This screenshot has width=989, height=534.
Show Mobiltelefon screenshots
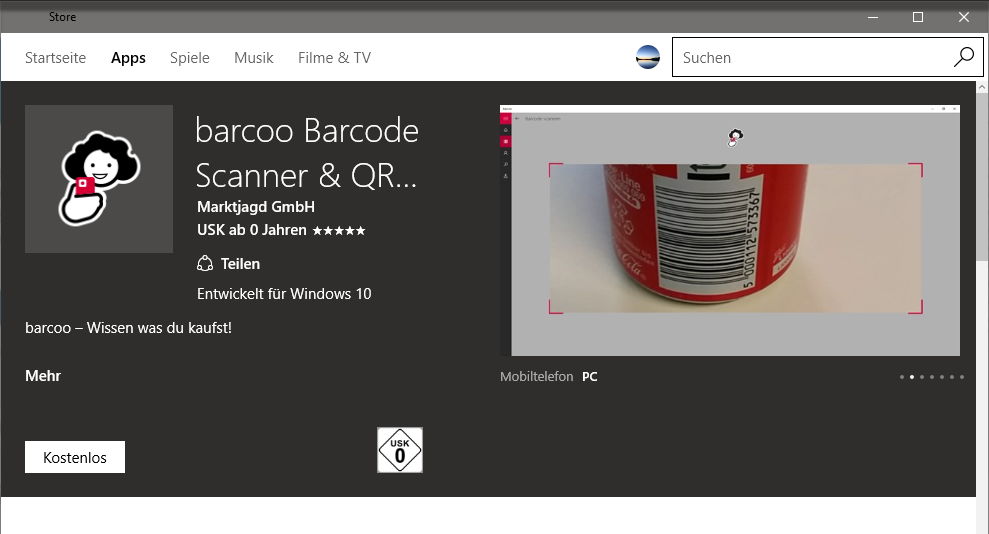(537, 376)
